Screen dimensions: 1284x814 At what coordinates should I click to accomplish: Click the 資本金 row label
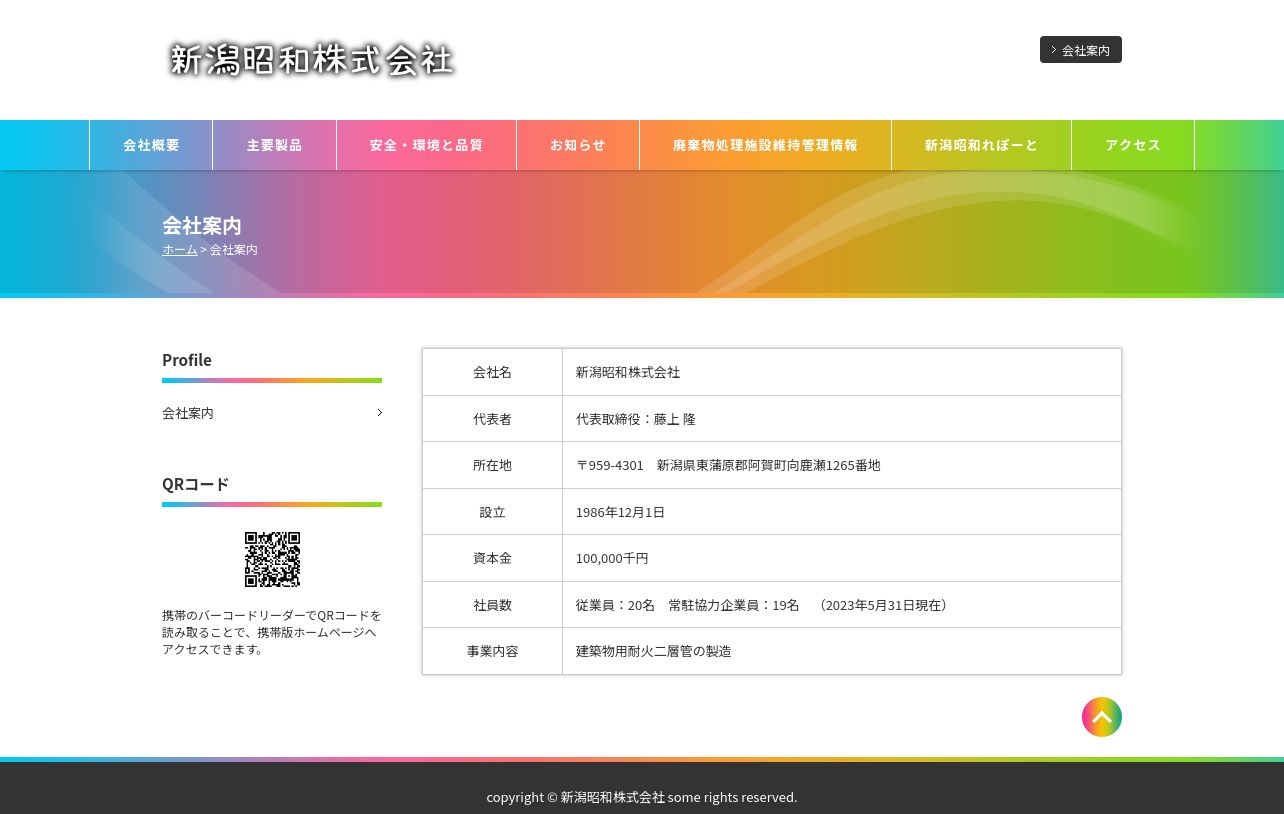[492, 558]
